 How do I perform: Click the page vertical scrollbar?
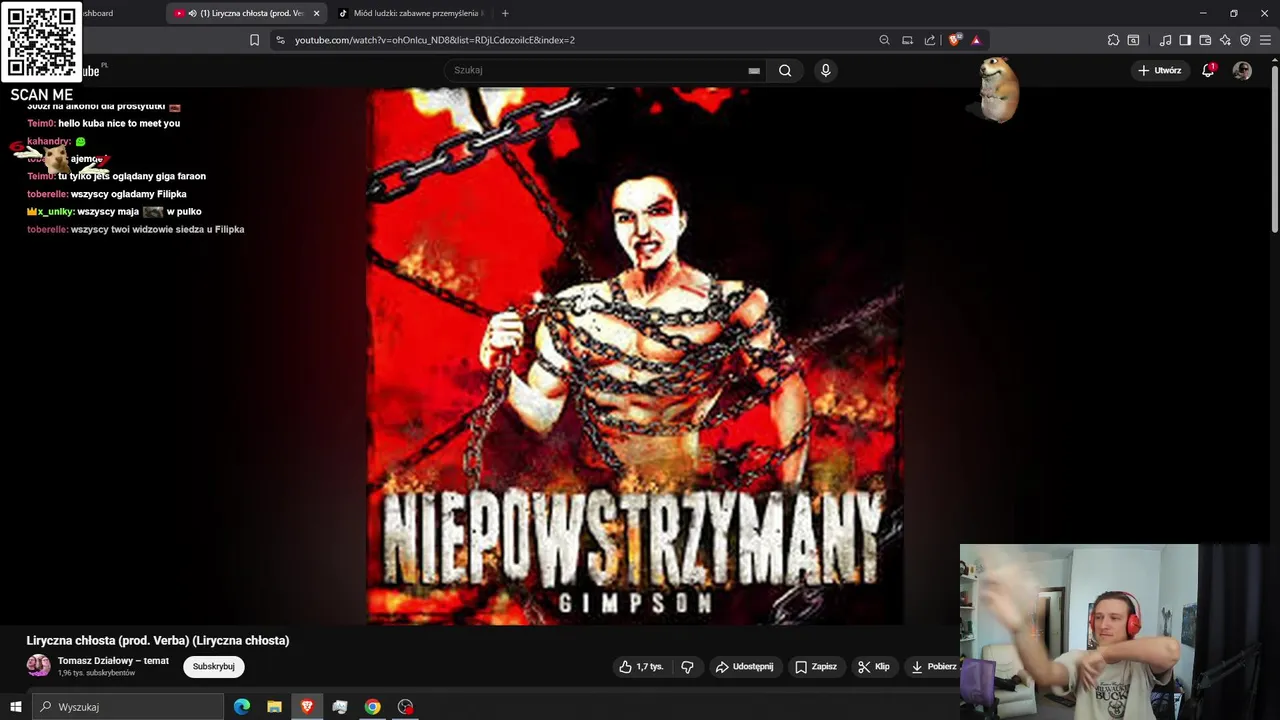pyautogui.click(x=1274, y=148)
